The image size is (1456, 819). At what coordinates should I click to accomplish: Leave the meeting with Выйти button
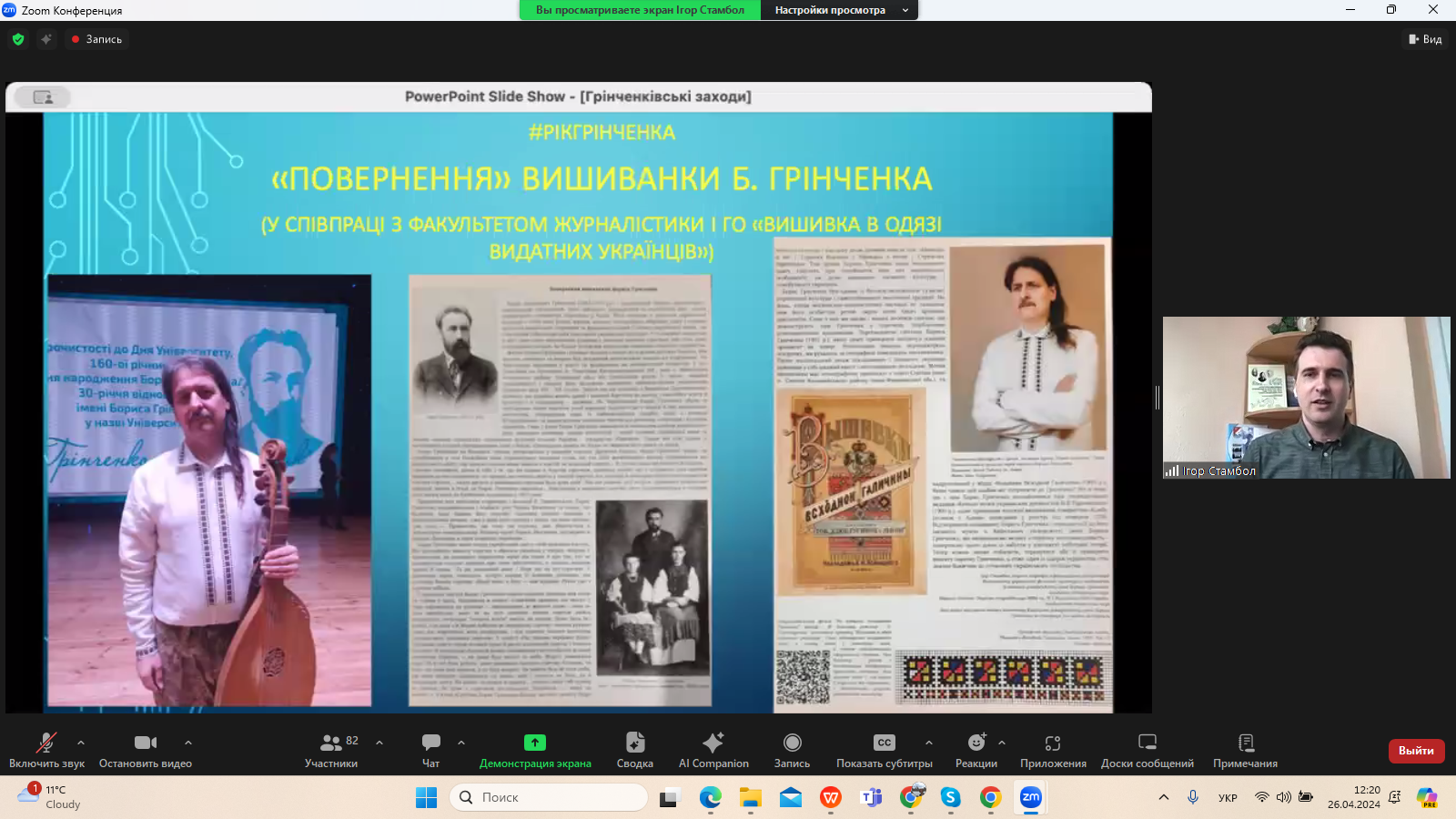tap(1416, 751)
